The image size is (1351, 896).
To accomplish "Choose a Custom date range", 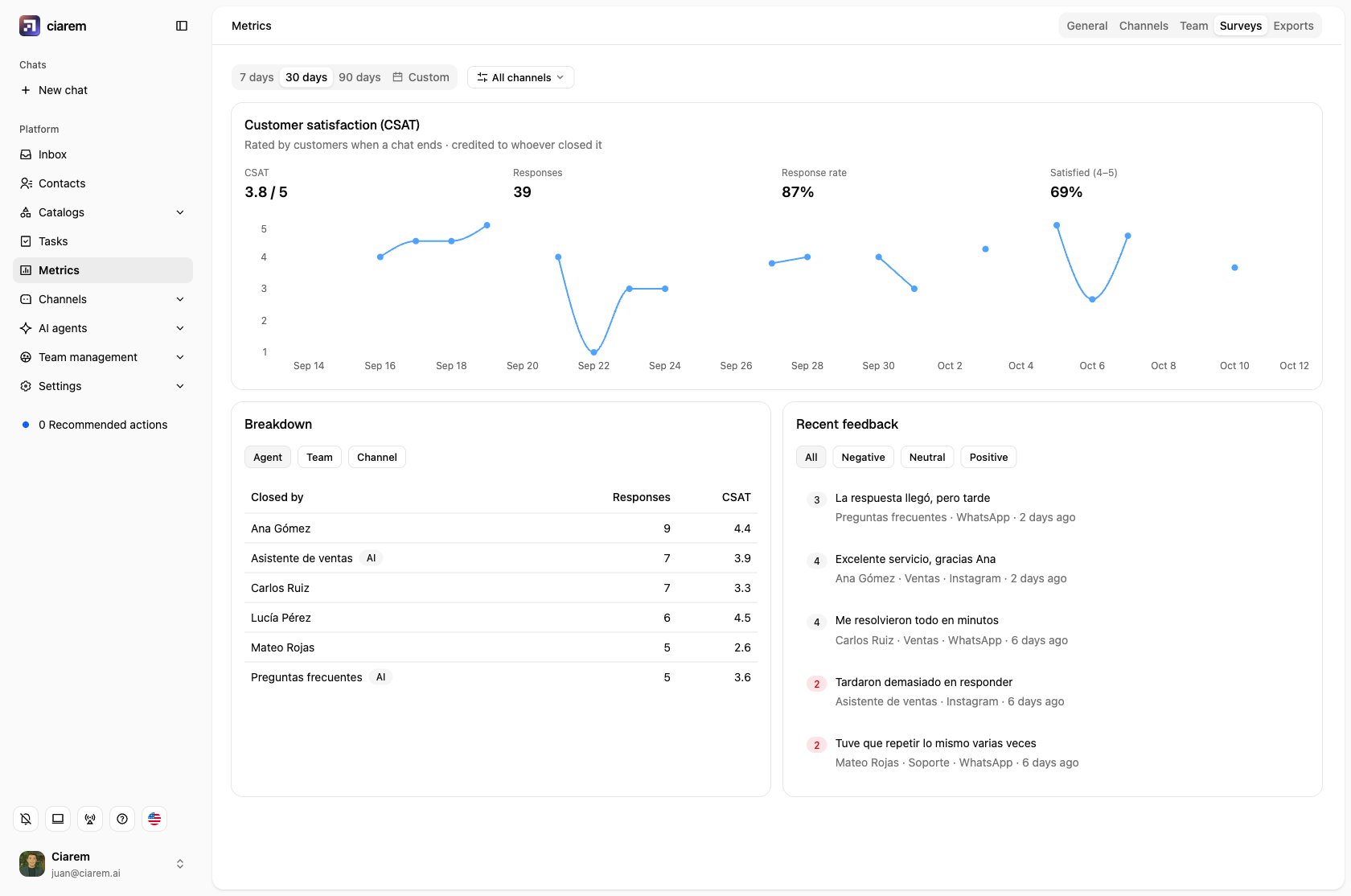I will pos(421,77).
